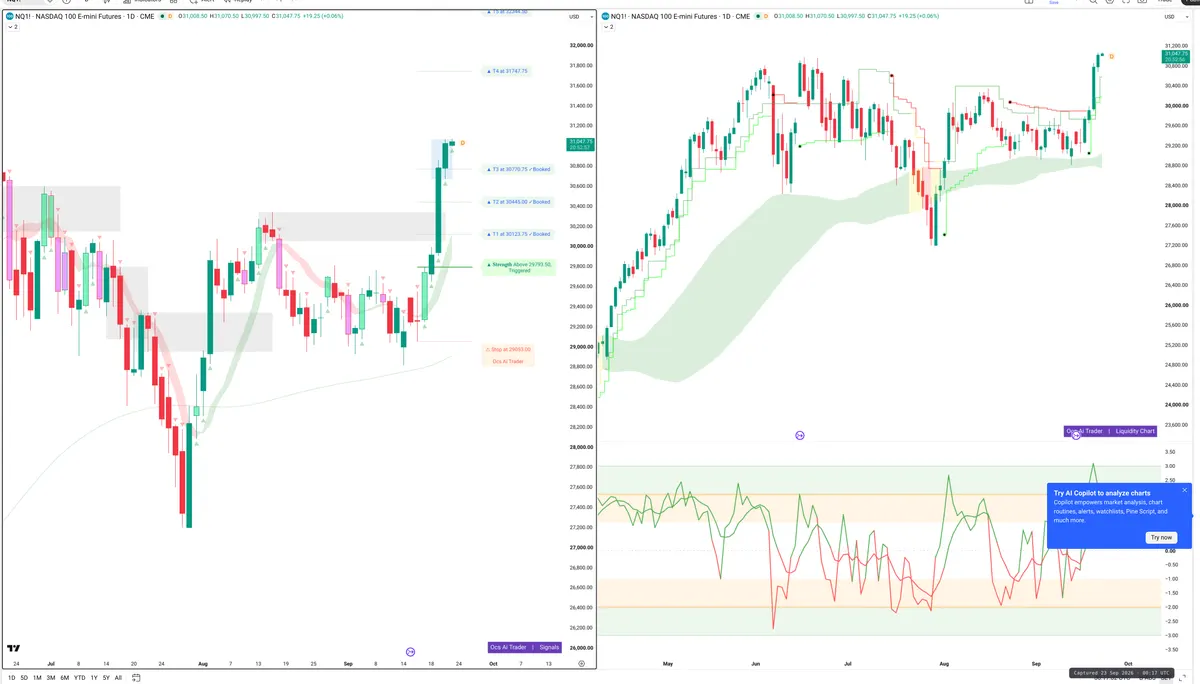1200x684 pixels.
Task: Close the AI Copilot promo popup
Action: click(1184, 490)
